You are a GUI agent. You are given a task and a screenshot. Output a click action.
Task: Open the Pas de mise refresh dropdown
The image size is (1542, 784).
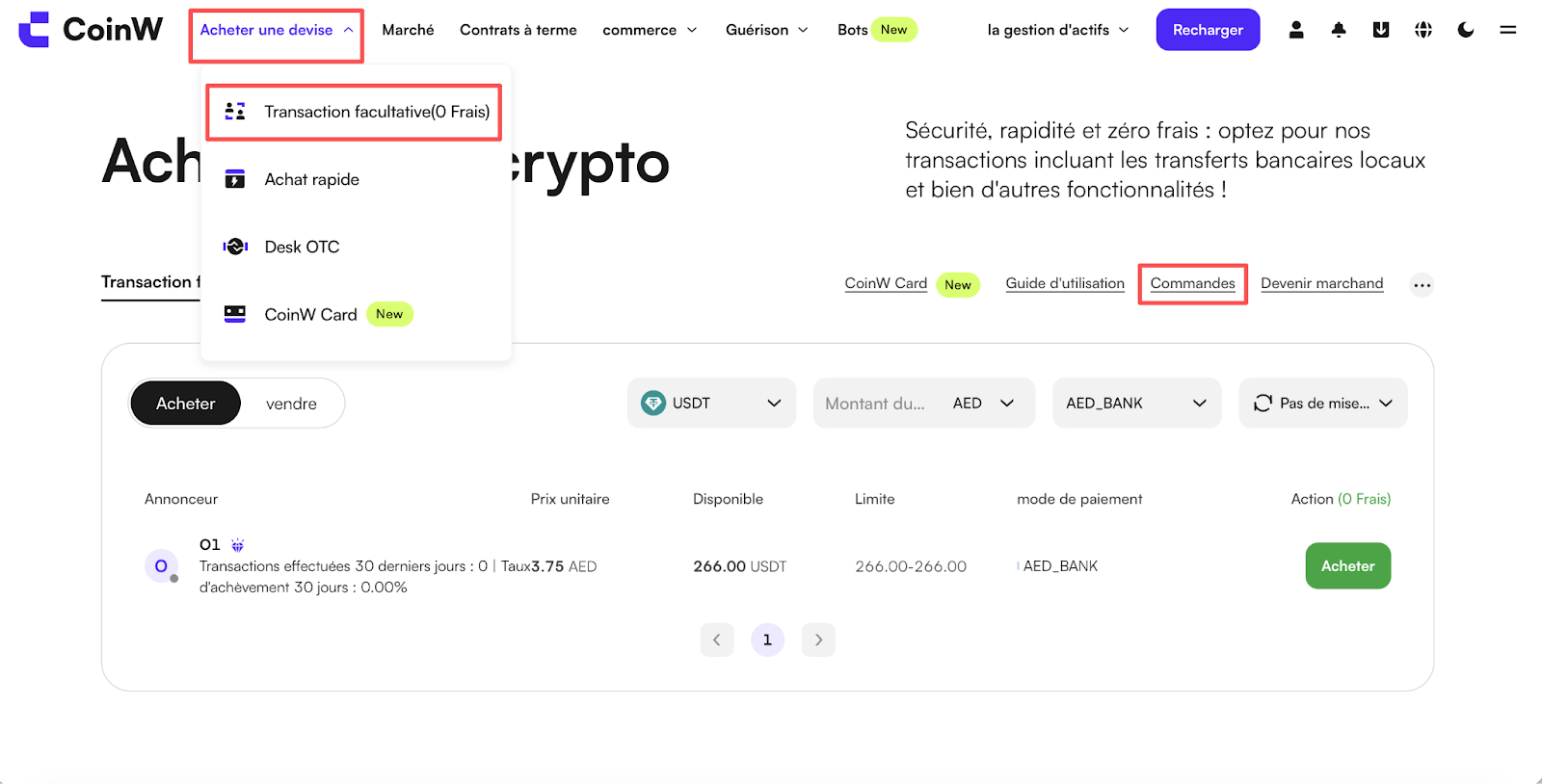click(x=1322, y=403)
